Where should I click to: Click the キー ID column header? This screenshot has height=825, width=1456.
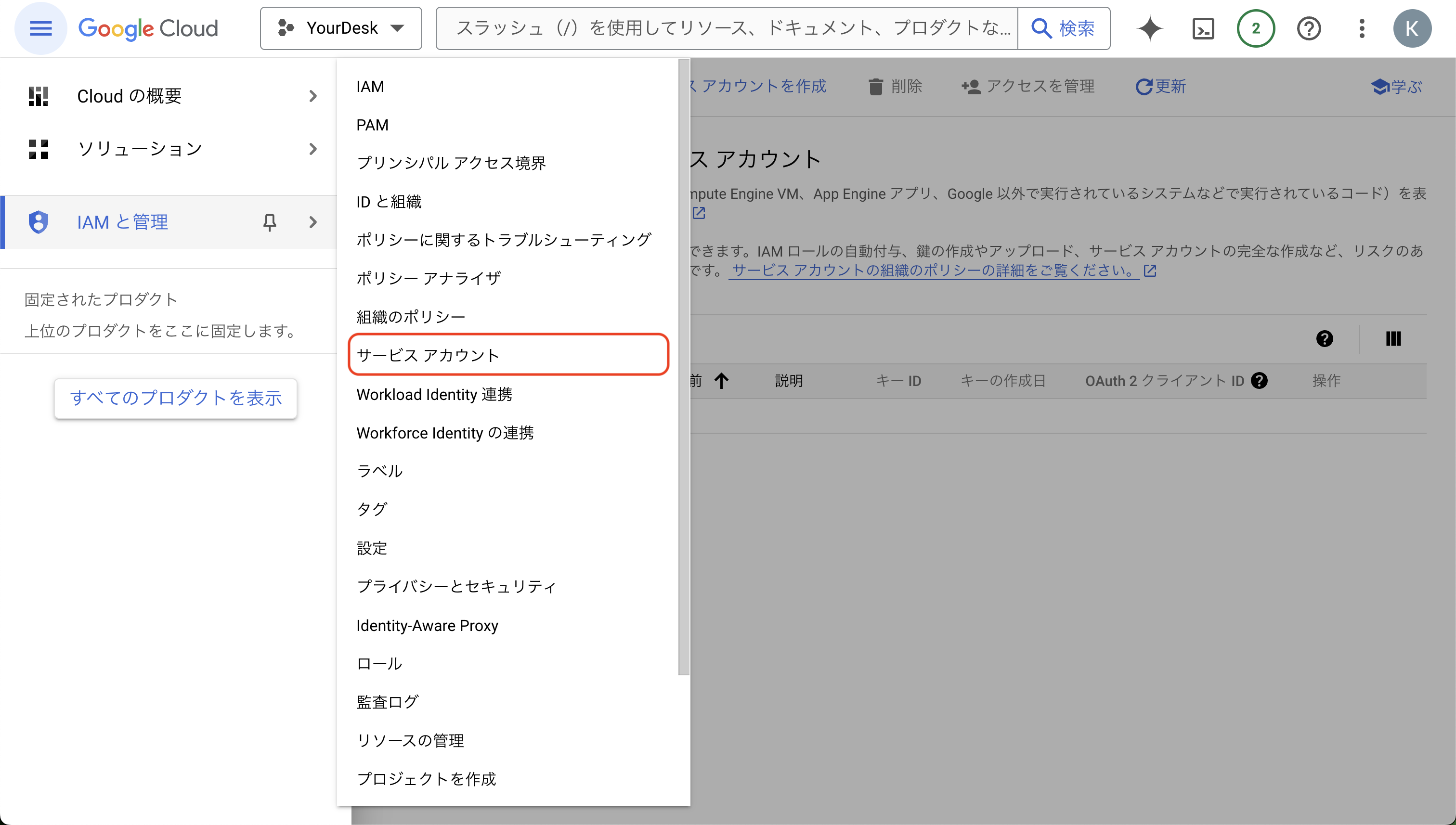pyautogui.click(x=898, y=381)
